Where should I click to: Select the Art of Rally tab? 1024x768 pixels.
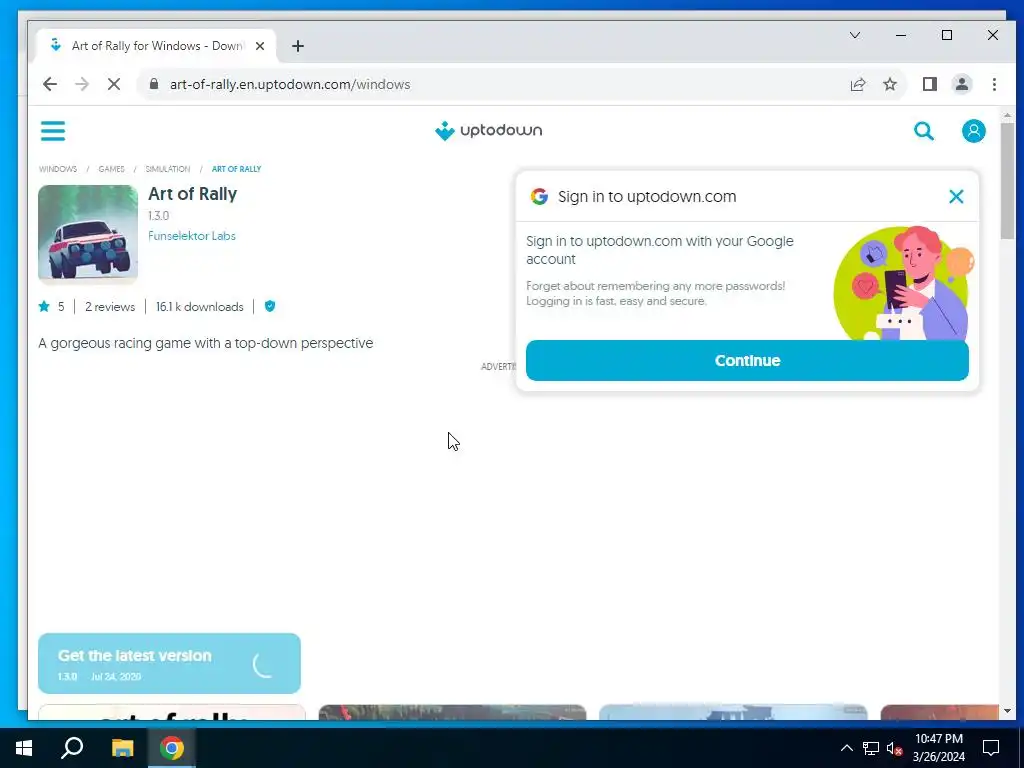point(155,46)
